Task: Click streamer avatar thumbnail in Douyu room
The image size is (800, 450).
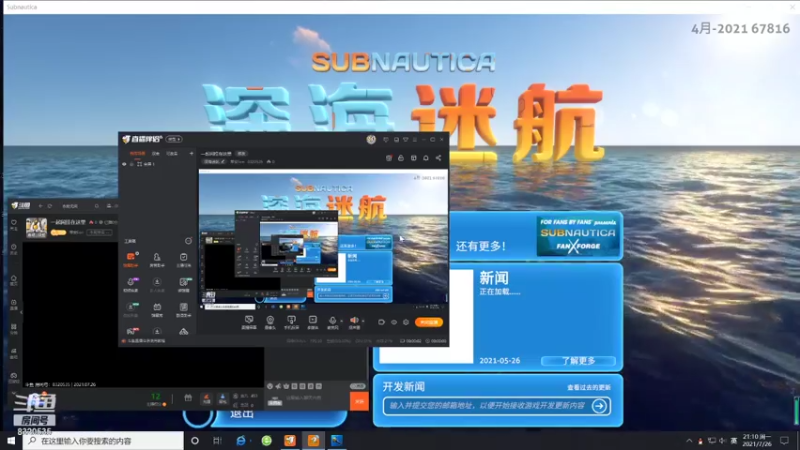Action: coord(36,228)
